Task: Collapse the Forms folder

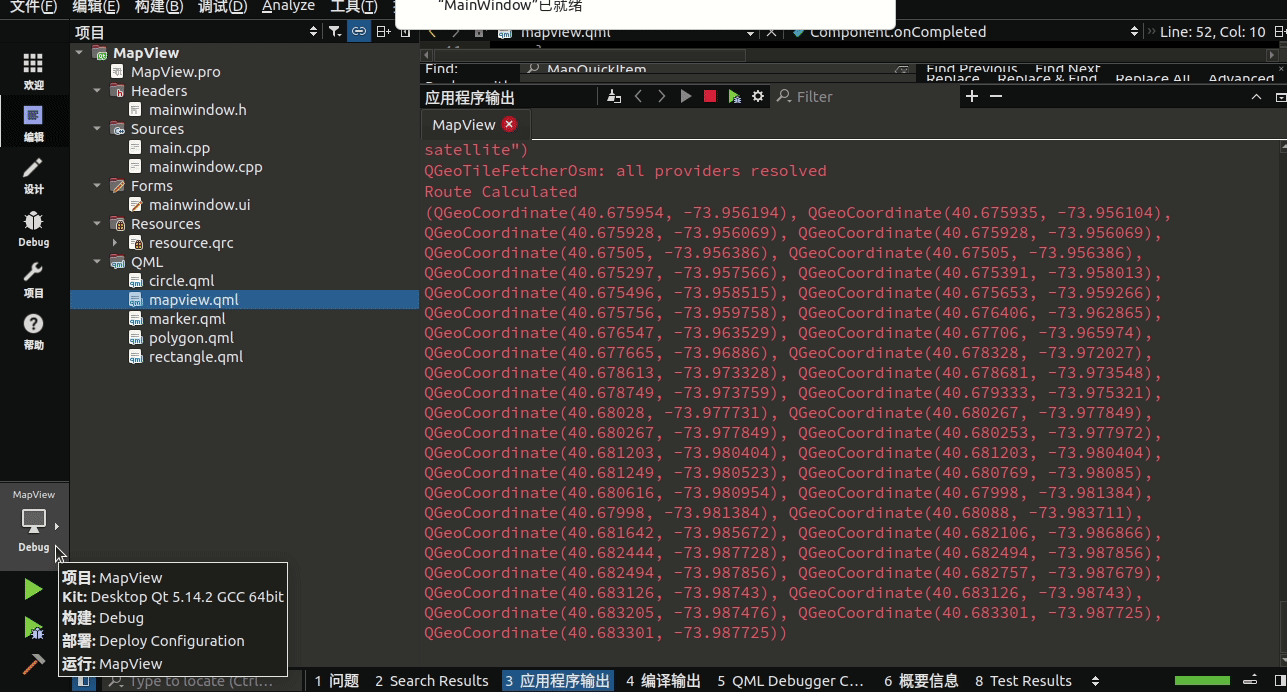Action: pyautogui.click(x=98, y=186)
